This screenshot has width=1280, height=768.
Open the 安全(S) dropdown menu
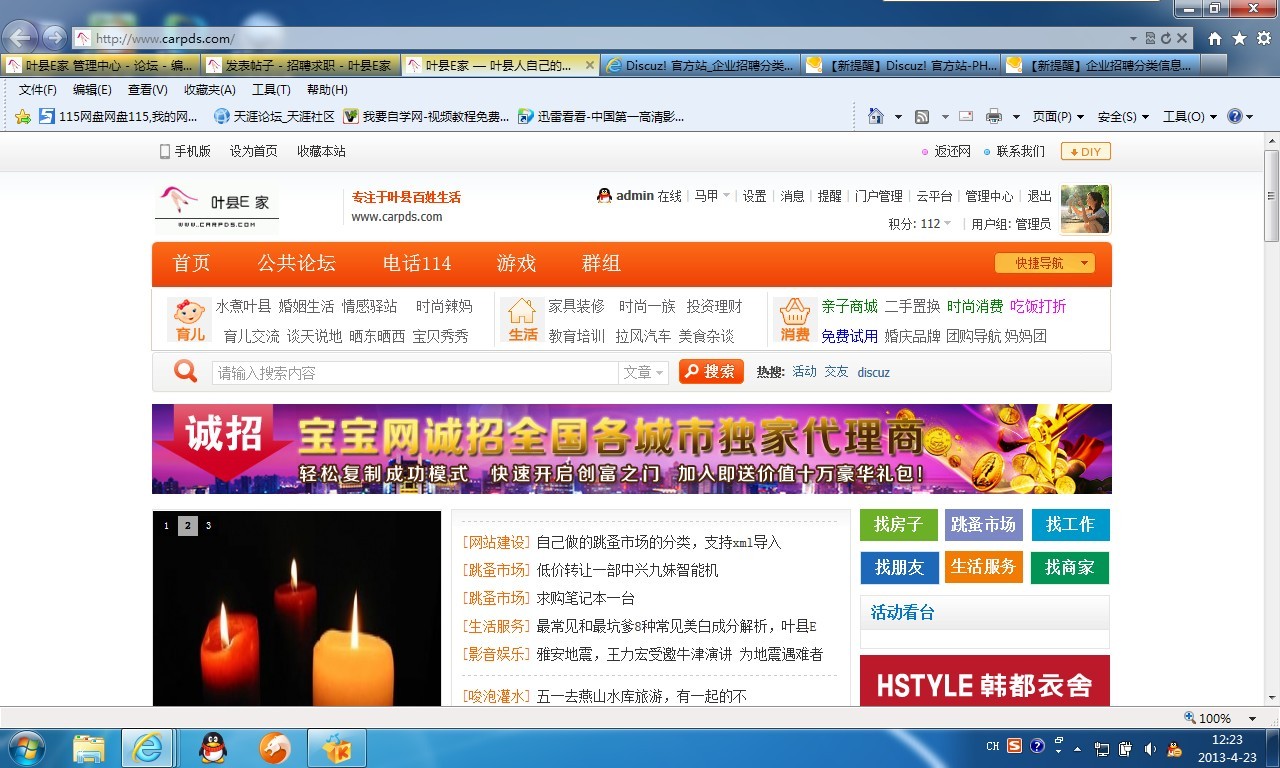[x=1123, y=116]
